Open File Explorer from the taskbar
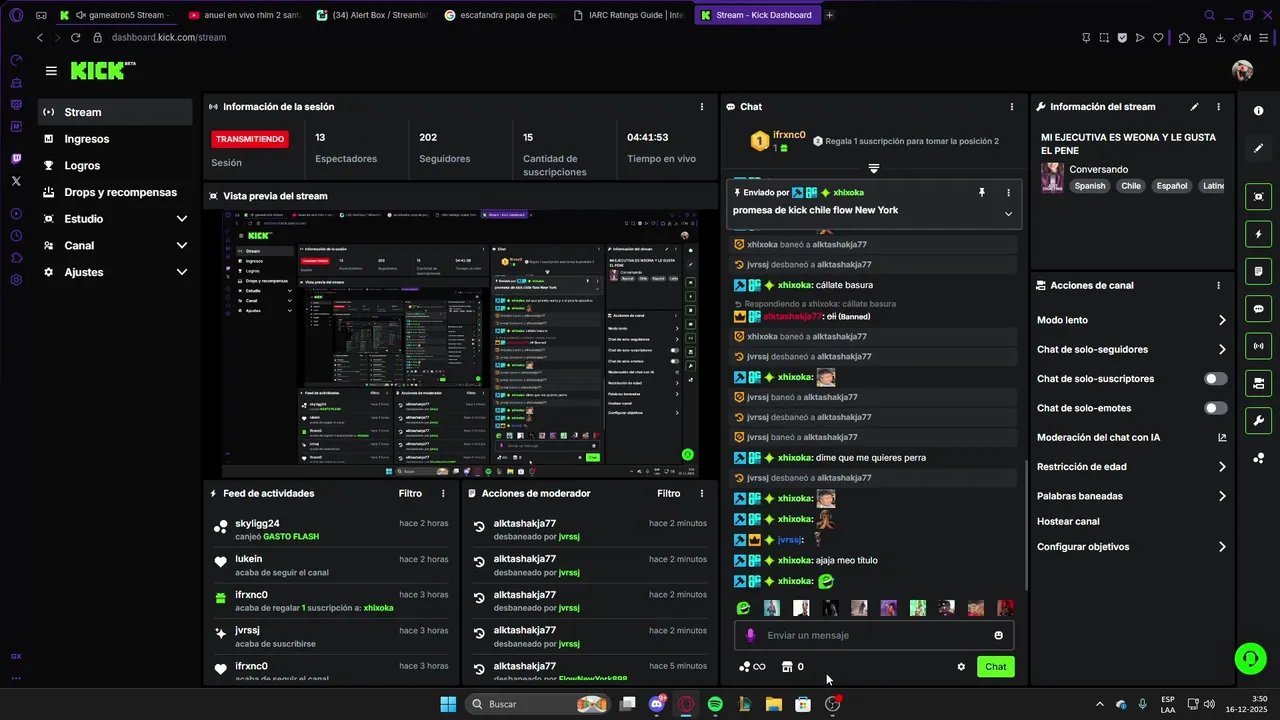 click(773, 704)
